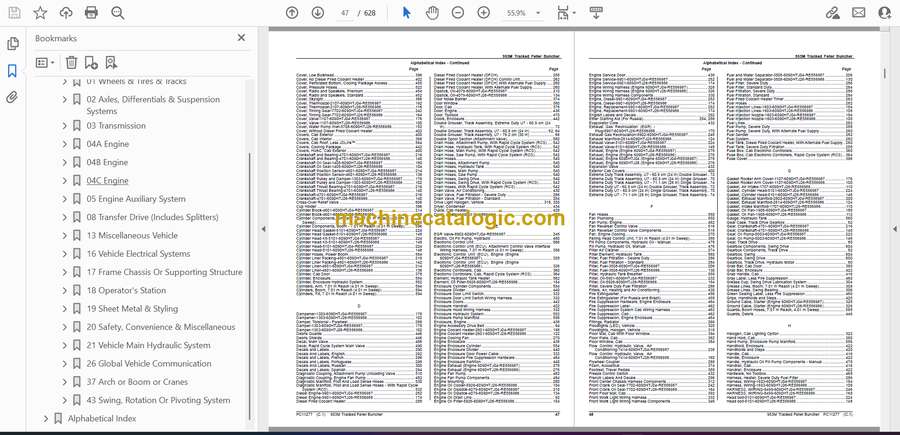
Task: Bookmark this file with the star icon
Action: click(40, 13)
